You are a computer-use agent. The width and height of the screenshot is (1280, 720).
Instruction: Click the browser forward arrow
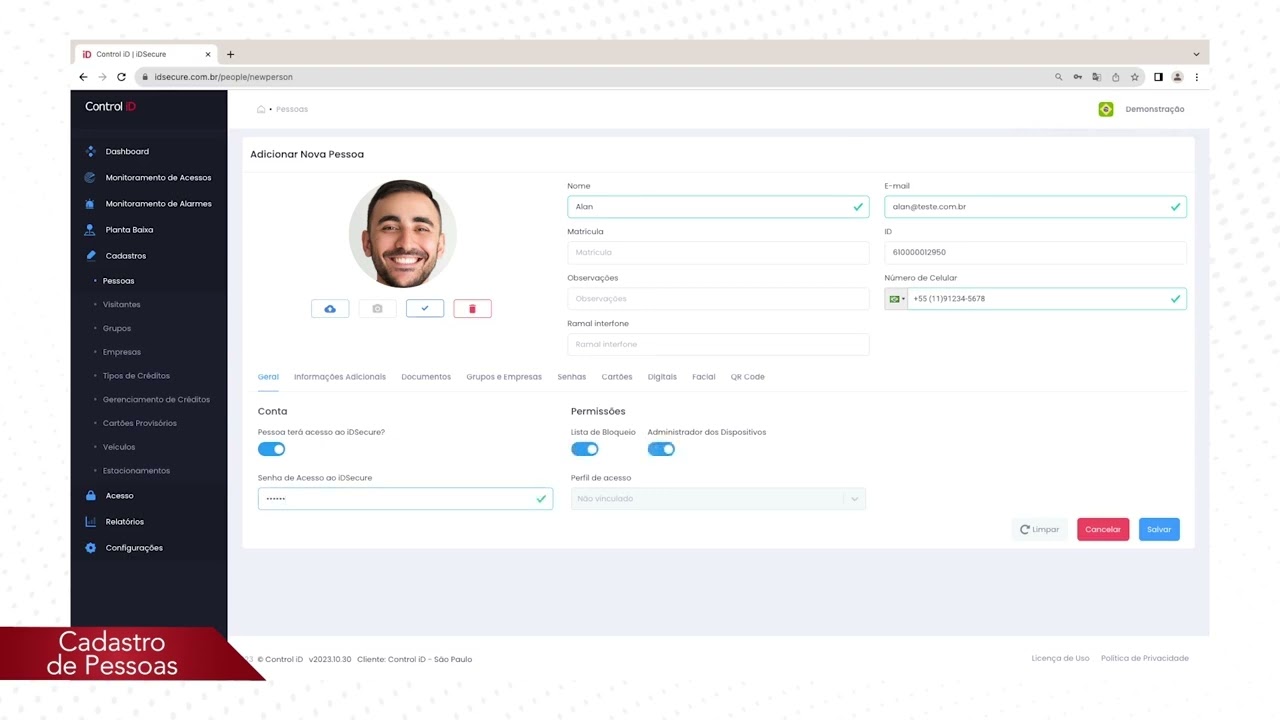tap(102, 77)
